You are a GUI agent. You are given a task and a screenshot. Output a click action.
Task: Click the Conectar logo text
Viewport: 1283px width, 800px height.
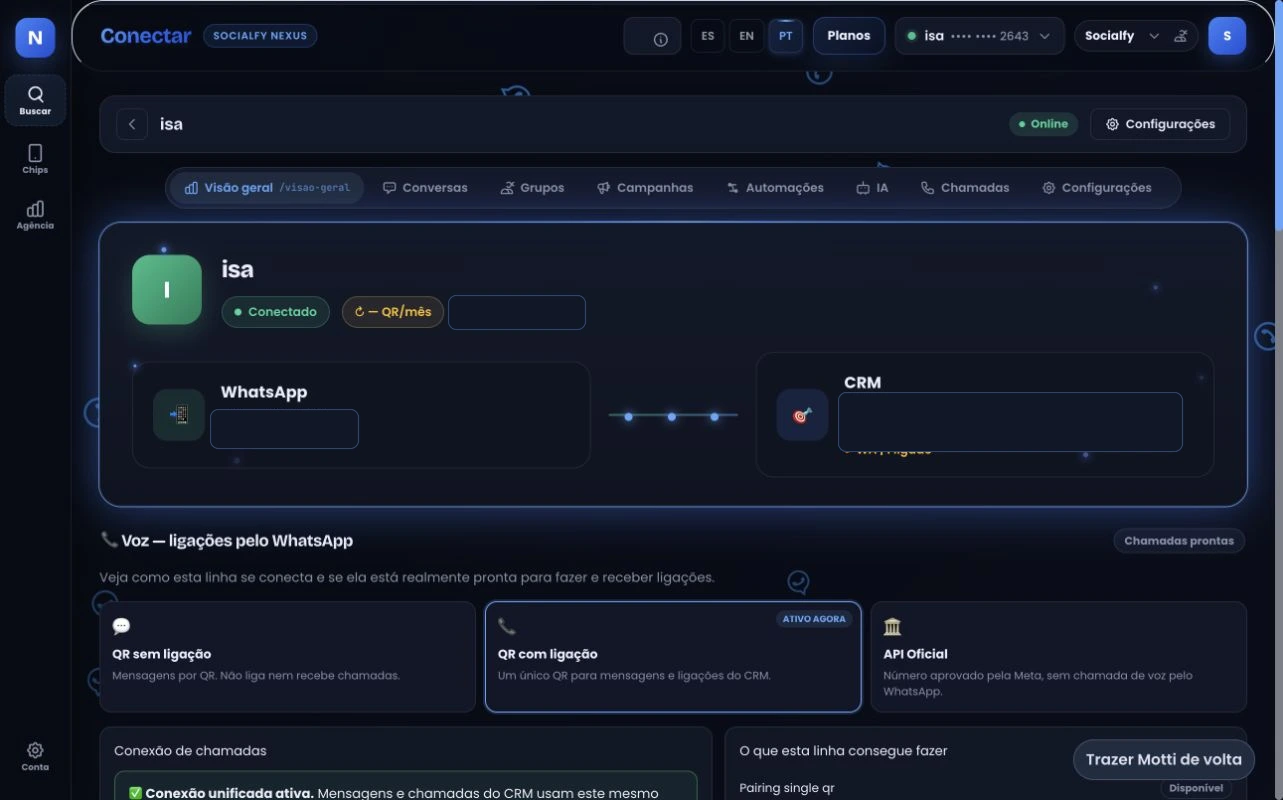pyautogui.click(x=146, y=36)
